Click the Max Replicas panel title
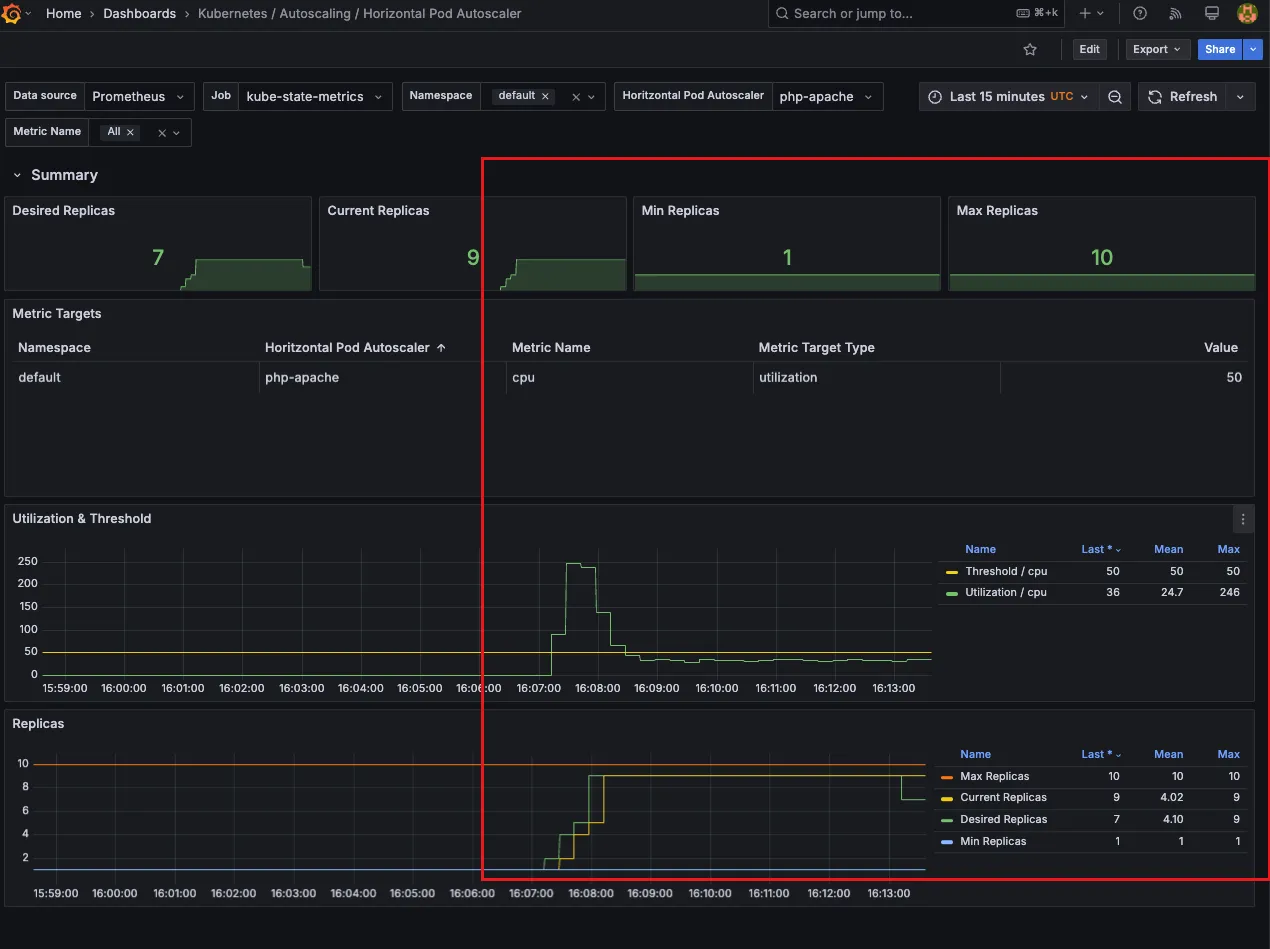The width and height of the screenshot is (1270, 949). 997,211
